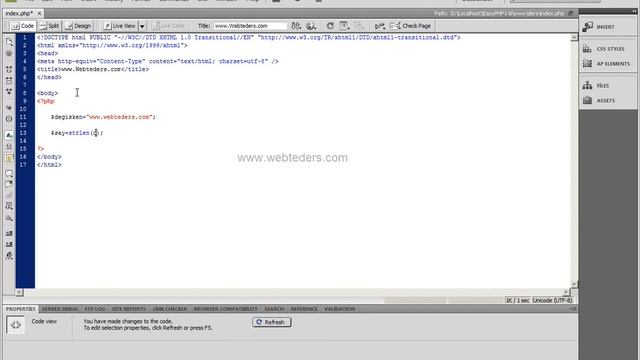Toggle Line Numbers in coding toolbar
The width and height of the screenshot is (640, 360).
(x=9, y=135)
